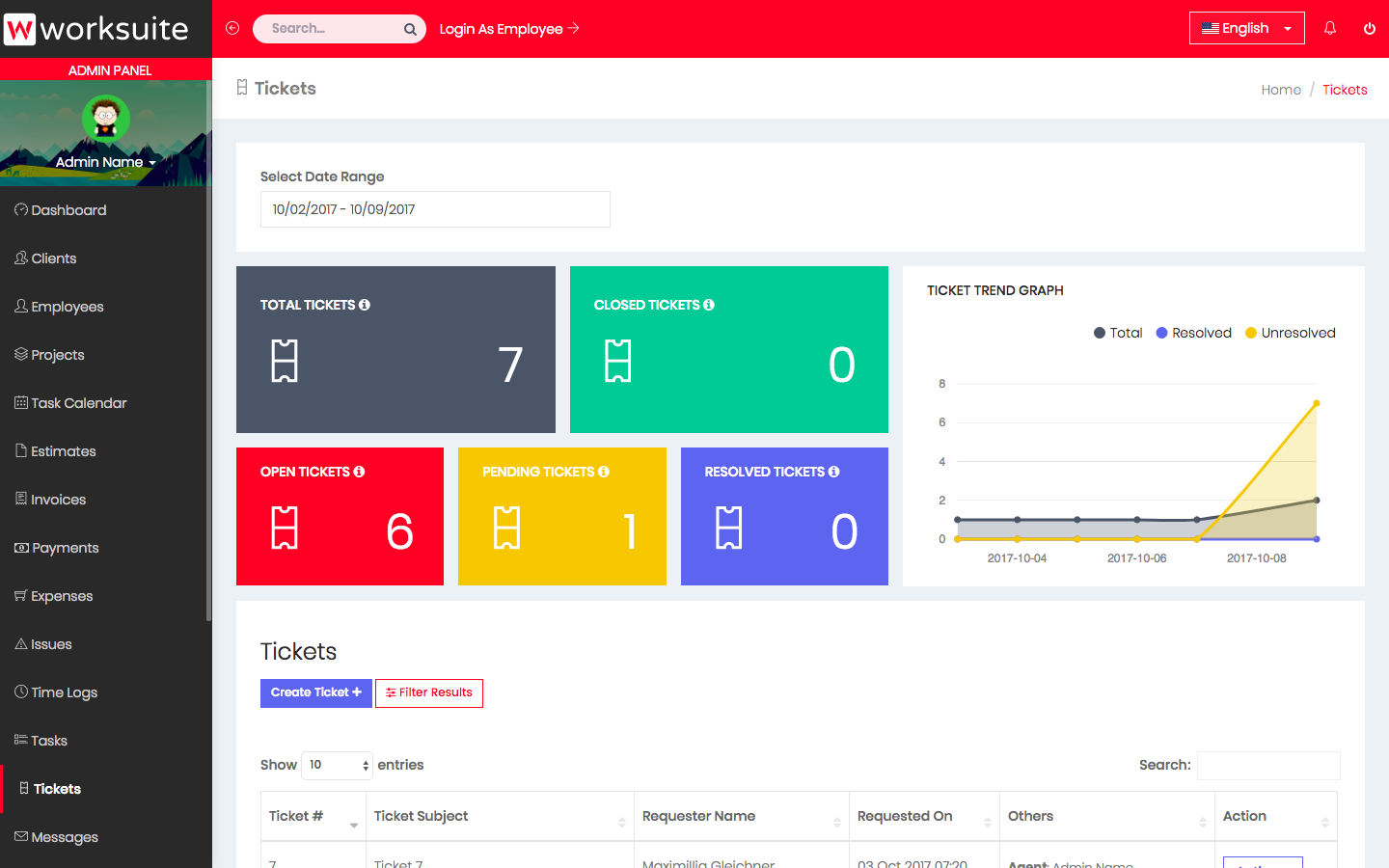Click the search magnifier icon
Screen dimensions: 1389x868
click(410, 29)
